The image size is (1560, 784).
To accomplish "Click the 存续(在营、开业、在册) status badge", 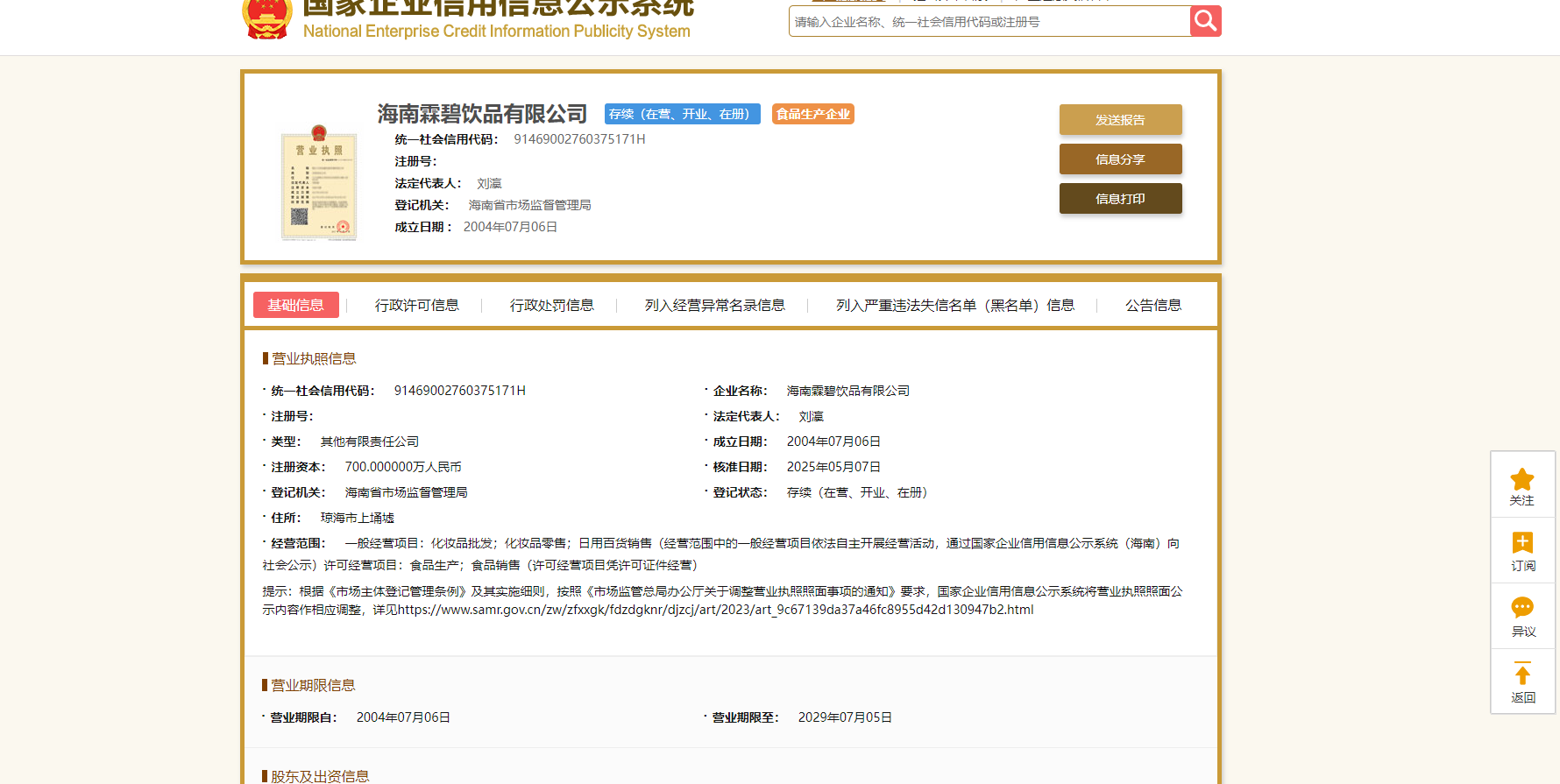I will click(683, 114).
